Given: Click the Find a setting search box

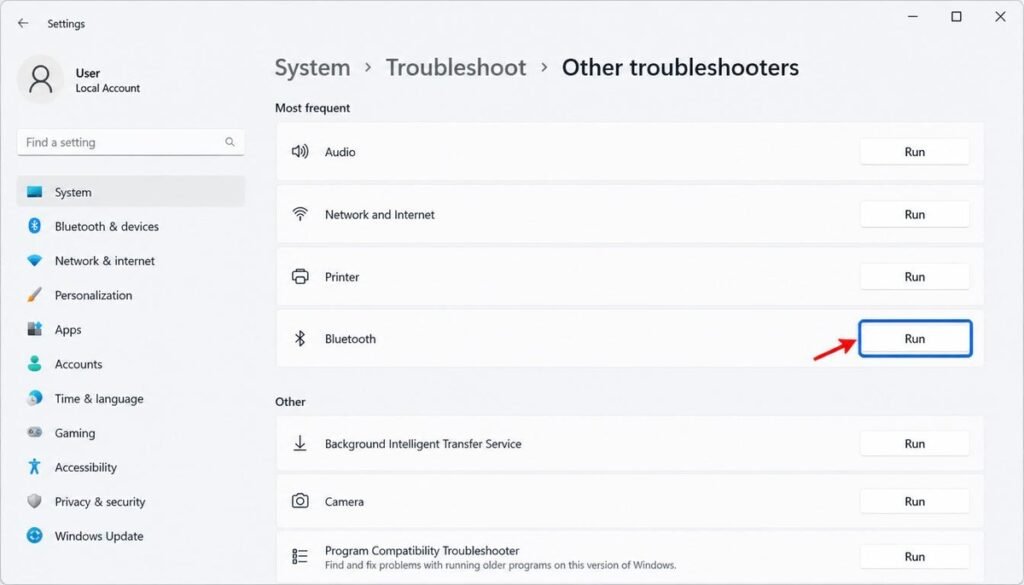Looking at the screenshot, I should tap(131, 142).
